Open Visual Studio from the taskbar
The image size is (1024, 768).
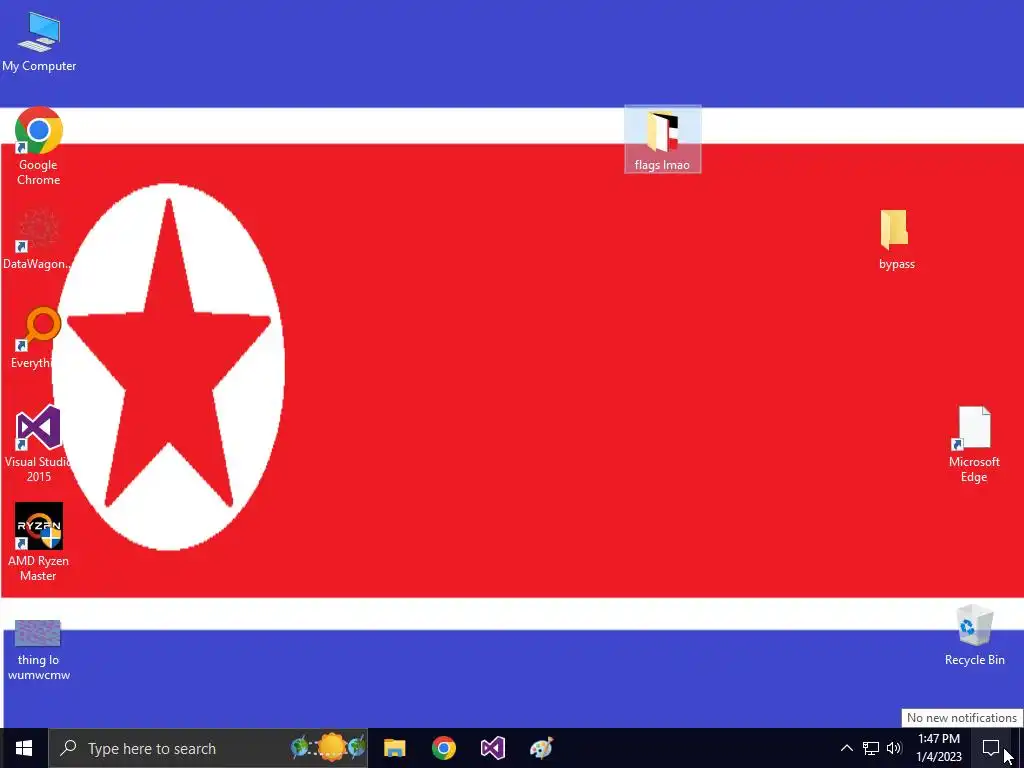(x=492, y=748)
